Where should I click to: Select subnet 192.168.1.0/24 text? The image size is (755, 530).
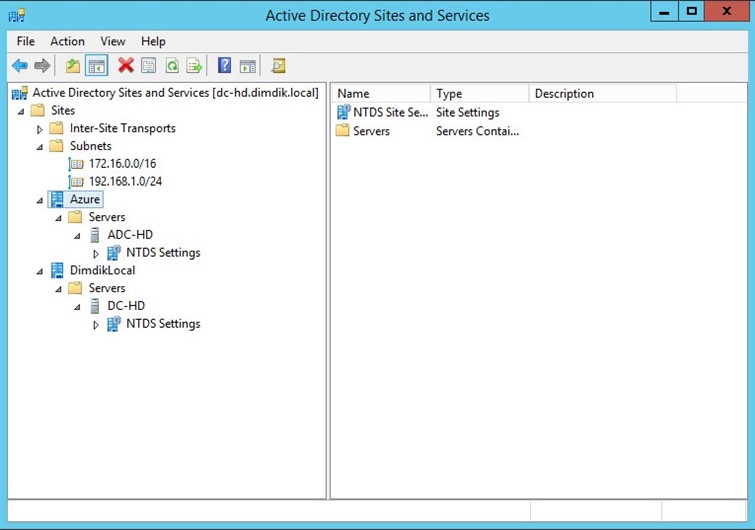(x=125, y=181)
